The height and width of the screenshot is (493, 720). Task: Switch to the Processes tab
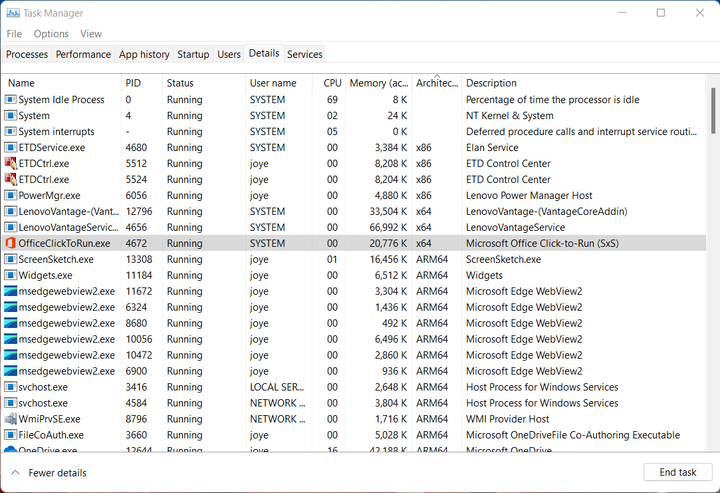27,54
